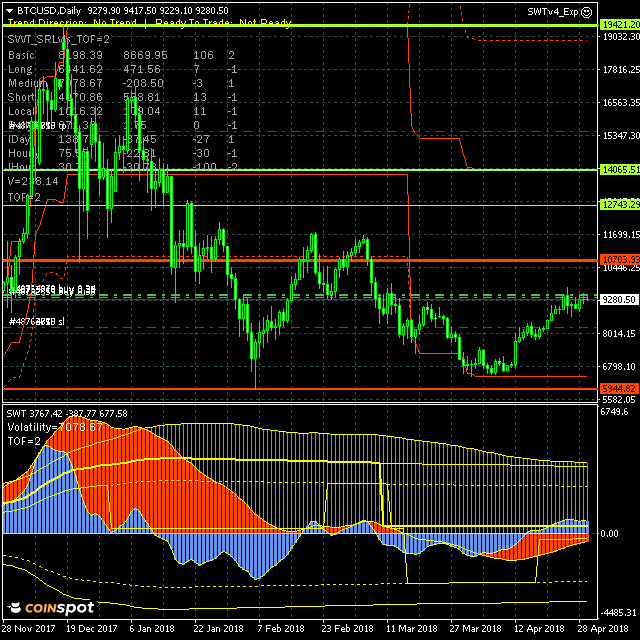Click the 14065.51 price level tag
The height and width of the screenshot is (640, 640).
[x=619, y=170]
